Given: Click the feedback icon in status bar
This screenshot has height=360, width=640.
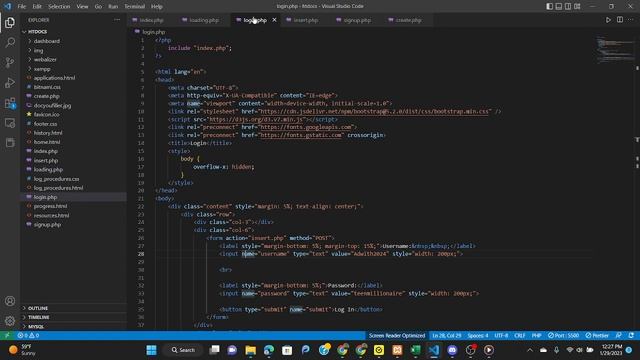Looking at the screenshot, I should [x=618, y=335].
